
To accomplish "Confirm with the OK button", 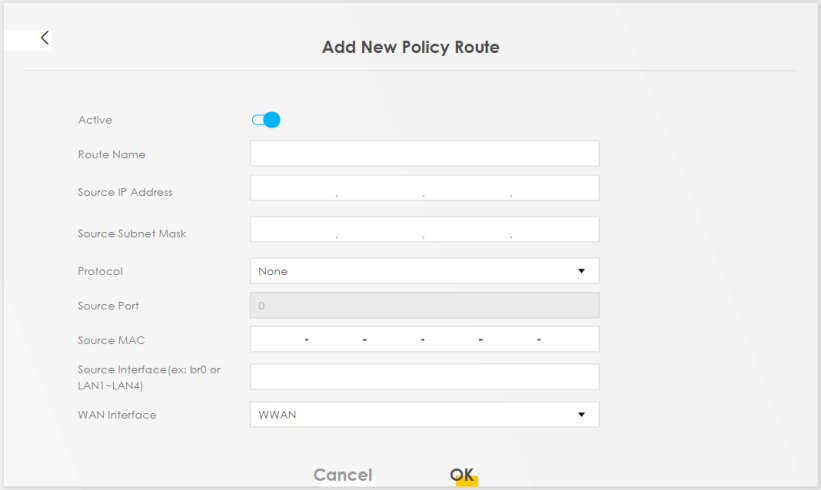I will (462, 475).
